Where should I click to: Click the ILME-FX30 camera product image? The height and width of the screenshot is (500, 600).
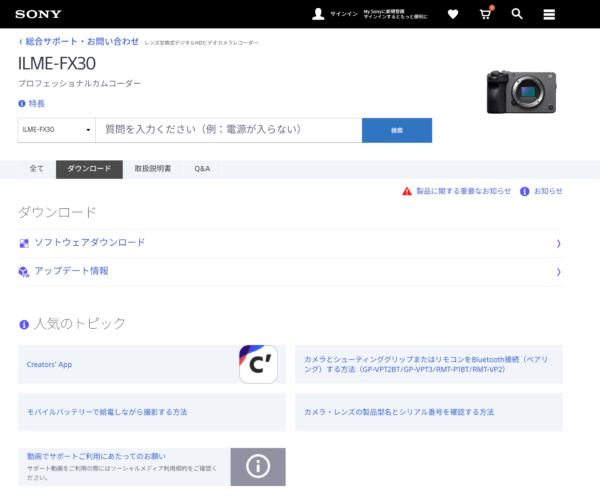point(521,92)
